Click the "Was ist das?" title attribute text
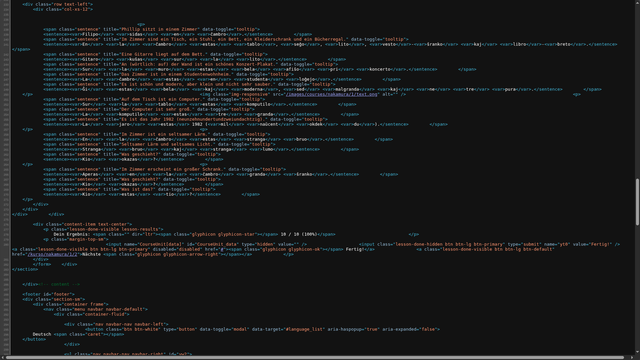This screenshot has height=360, width=640. (137, 189)
